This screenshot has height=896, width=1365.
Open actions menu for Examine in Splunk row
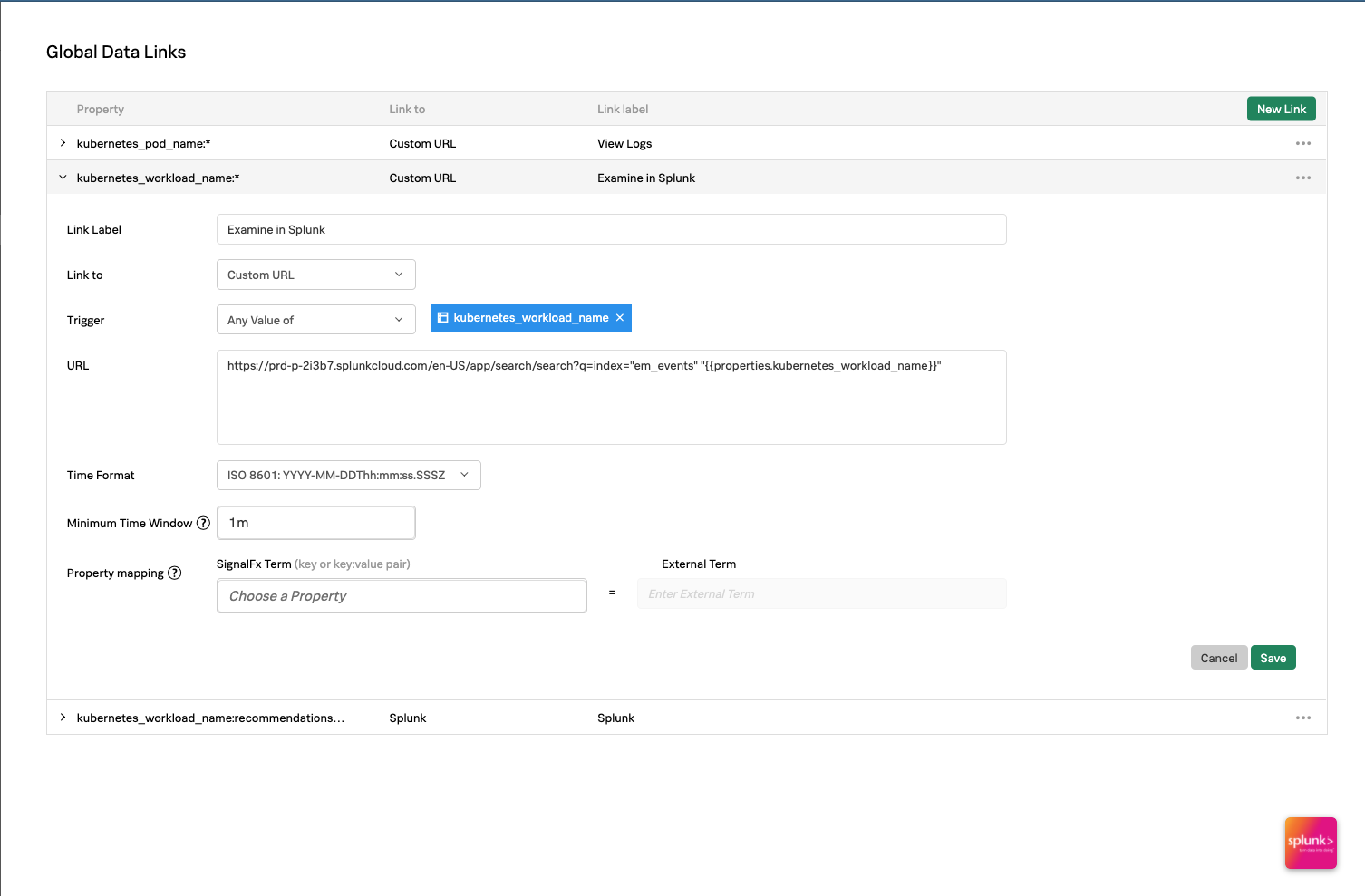pos(1302,178)
